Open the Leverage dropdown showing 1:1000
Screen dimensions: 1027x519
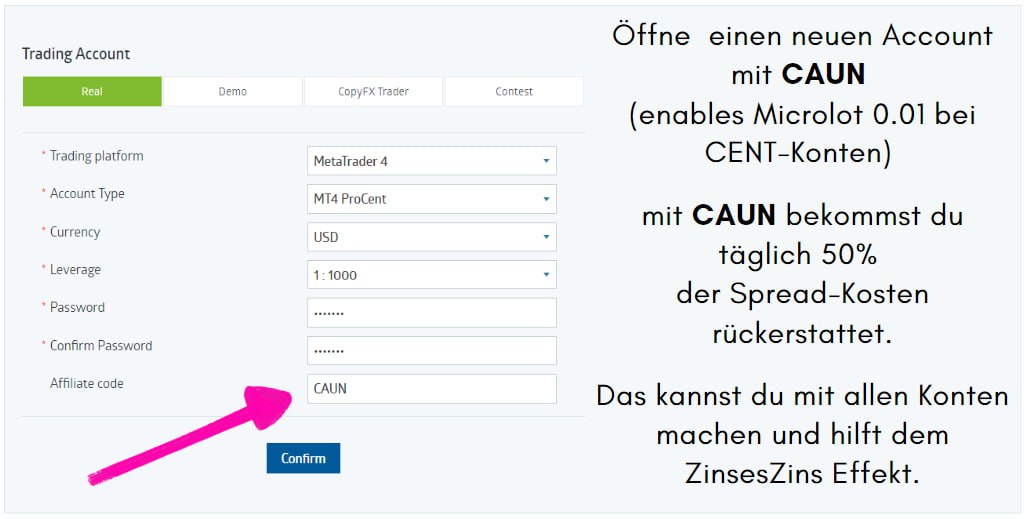[431, 275]
